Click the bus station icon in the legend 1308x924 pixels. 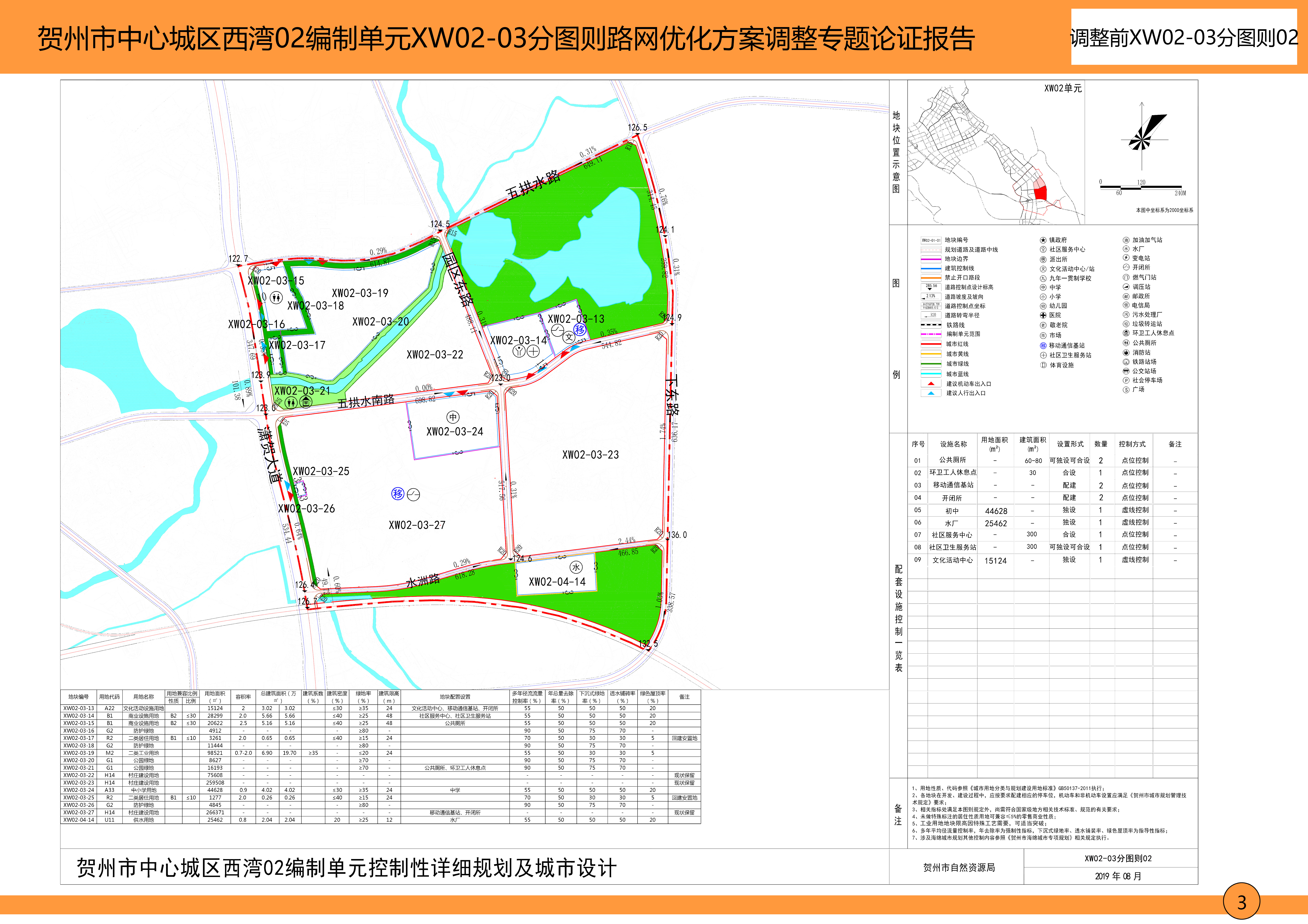(1126, 371)
